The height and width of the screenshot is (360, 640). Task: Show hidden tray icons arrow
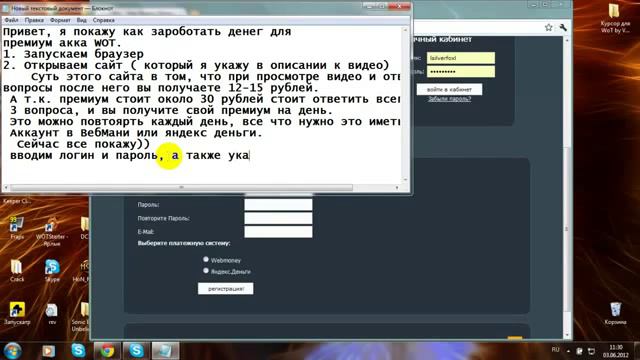568,351
